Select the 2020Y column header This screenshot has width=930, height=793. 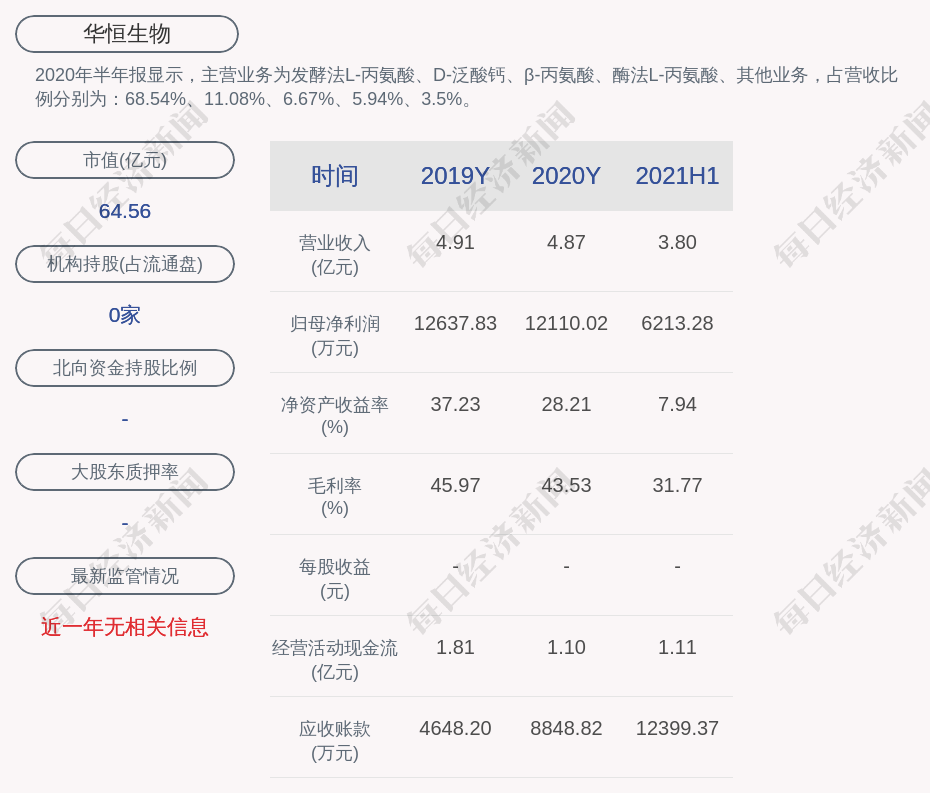point(566,176)
